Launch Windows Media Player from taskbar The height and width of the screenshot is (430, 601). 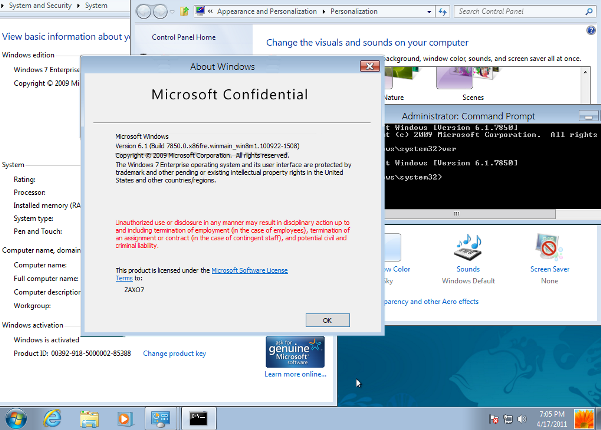125,419
